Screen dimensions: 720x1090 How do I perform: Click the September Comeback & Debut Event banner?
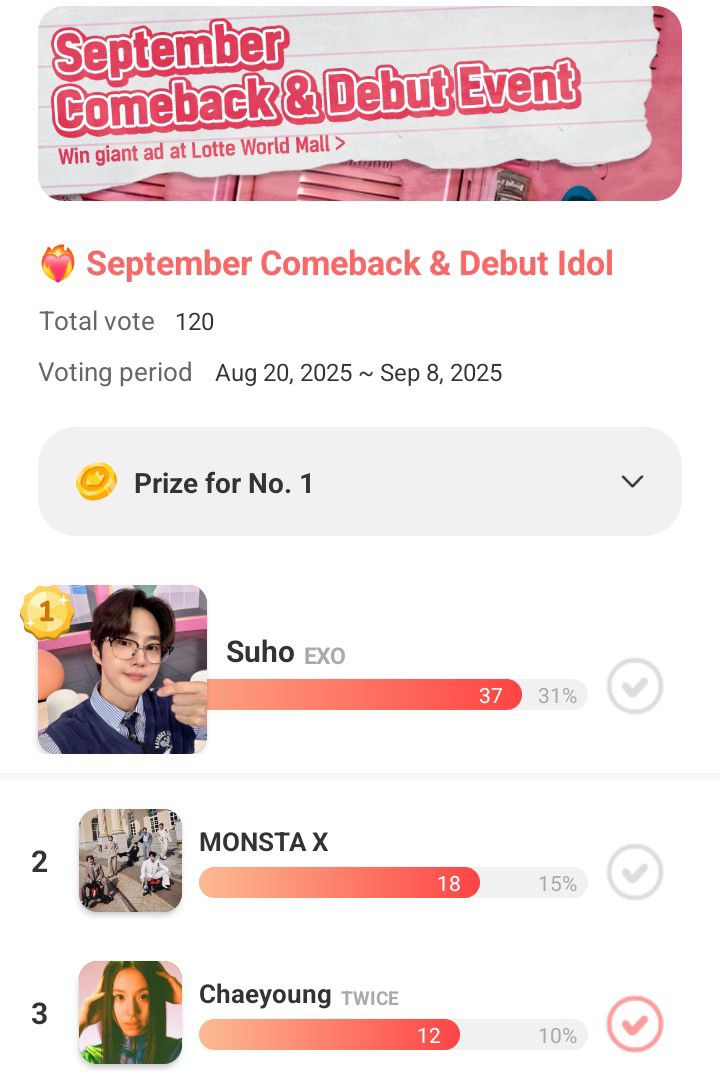coord(360,104)
